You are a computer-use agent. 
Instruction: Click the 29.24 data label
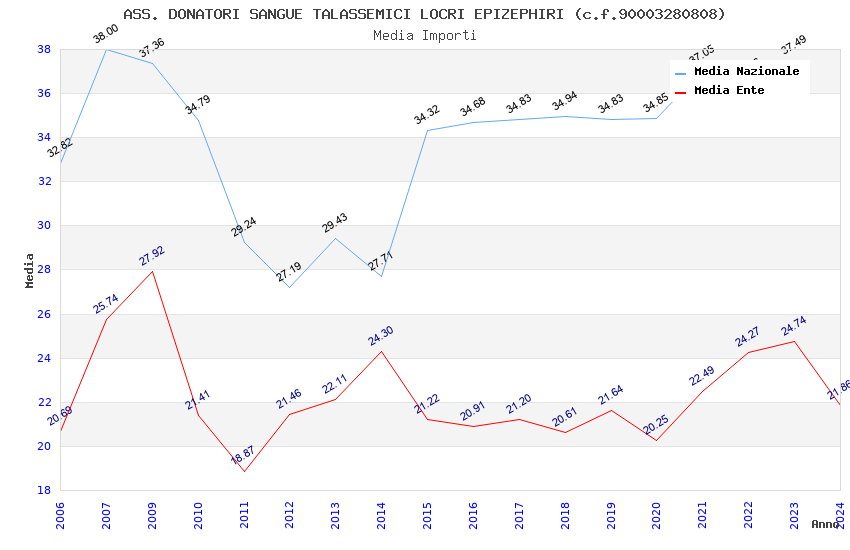[243, 227]
